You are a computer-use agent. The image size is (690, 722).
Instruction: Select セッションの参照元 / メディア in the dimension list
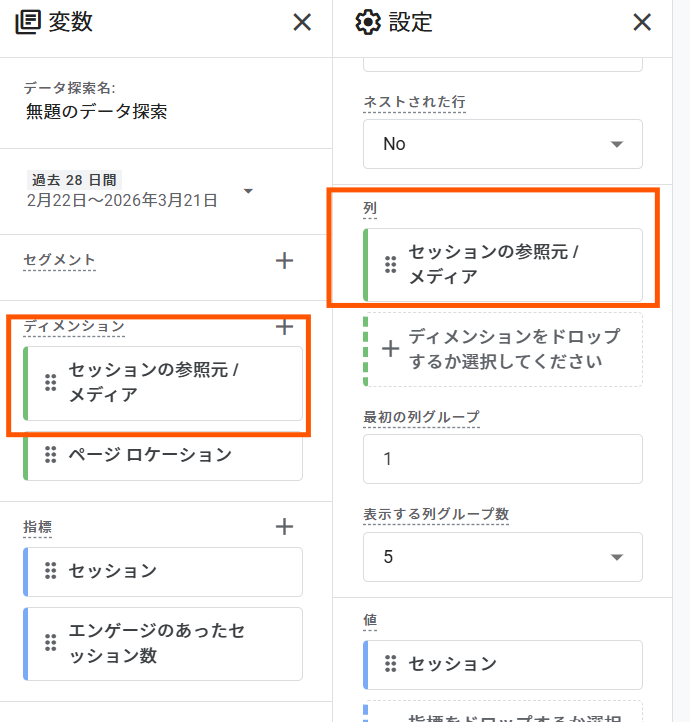[x=162, y=383]
